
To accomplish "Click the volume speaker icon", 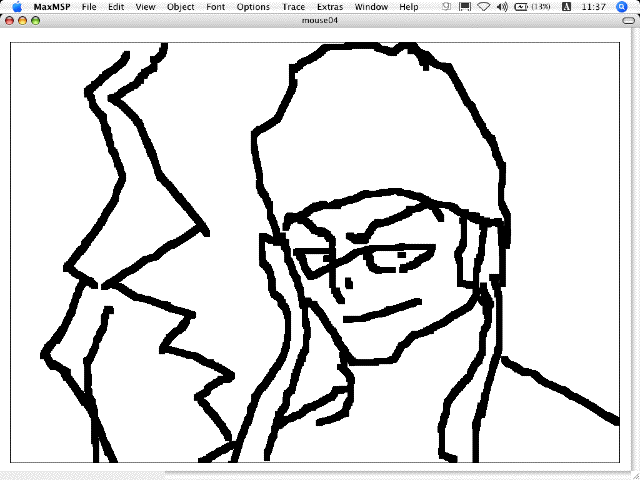I will pos(502,7).
